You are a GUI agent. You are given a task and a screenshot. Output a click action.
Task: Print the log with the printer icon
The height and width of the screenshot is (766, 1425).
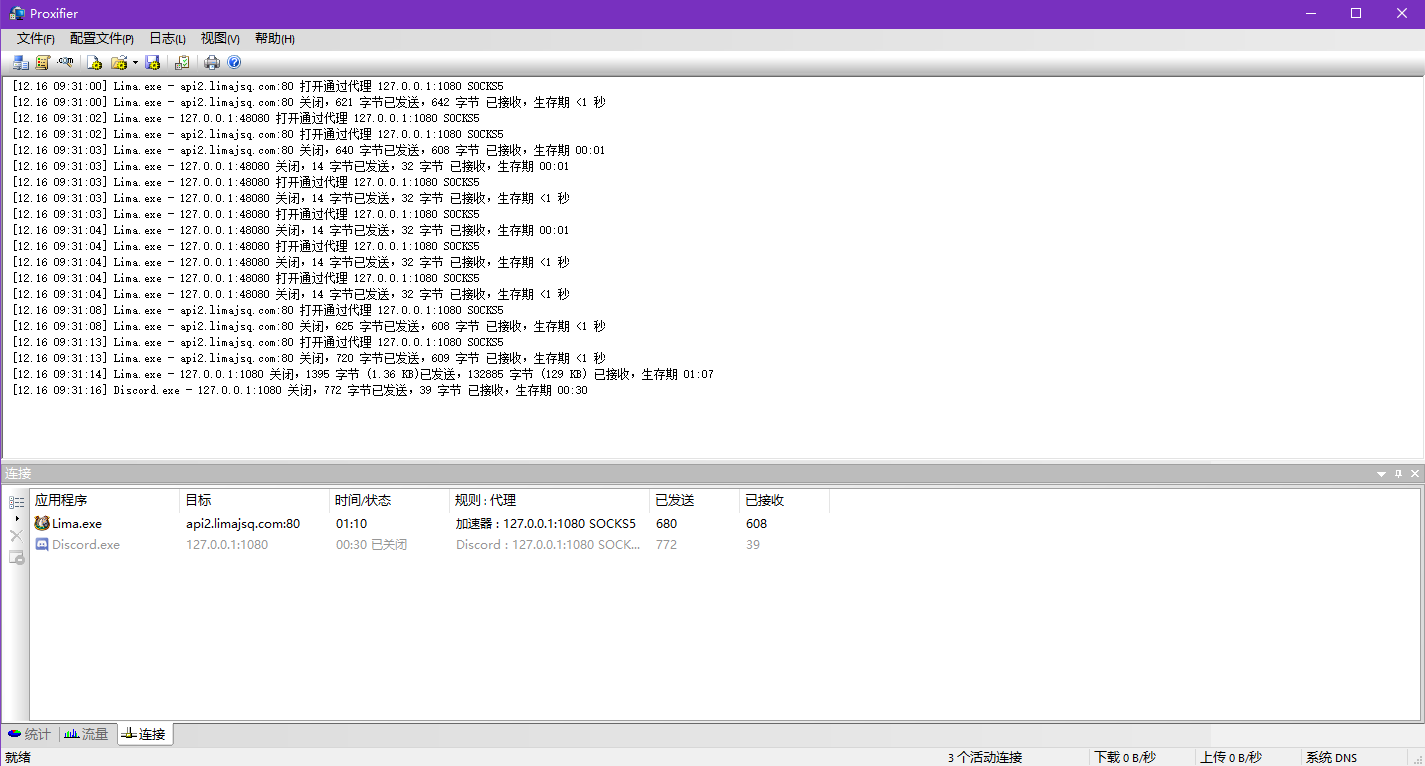[212, 62]
